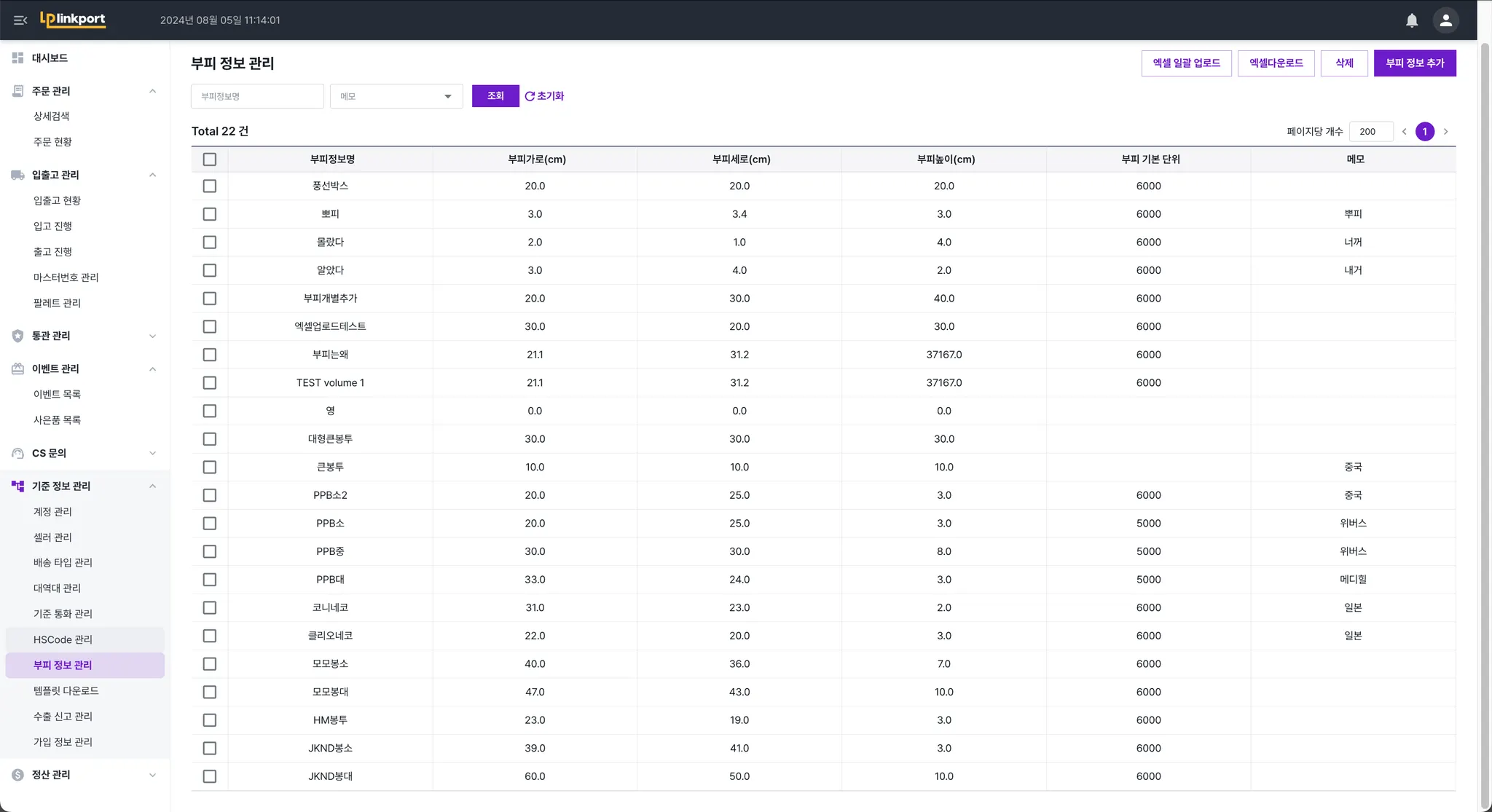Click the 엑셀다운로드 button
Image resolution: width=1492 pixels, height=812 pixels.
point(1276,63)
